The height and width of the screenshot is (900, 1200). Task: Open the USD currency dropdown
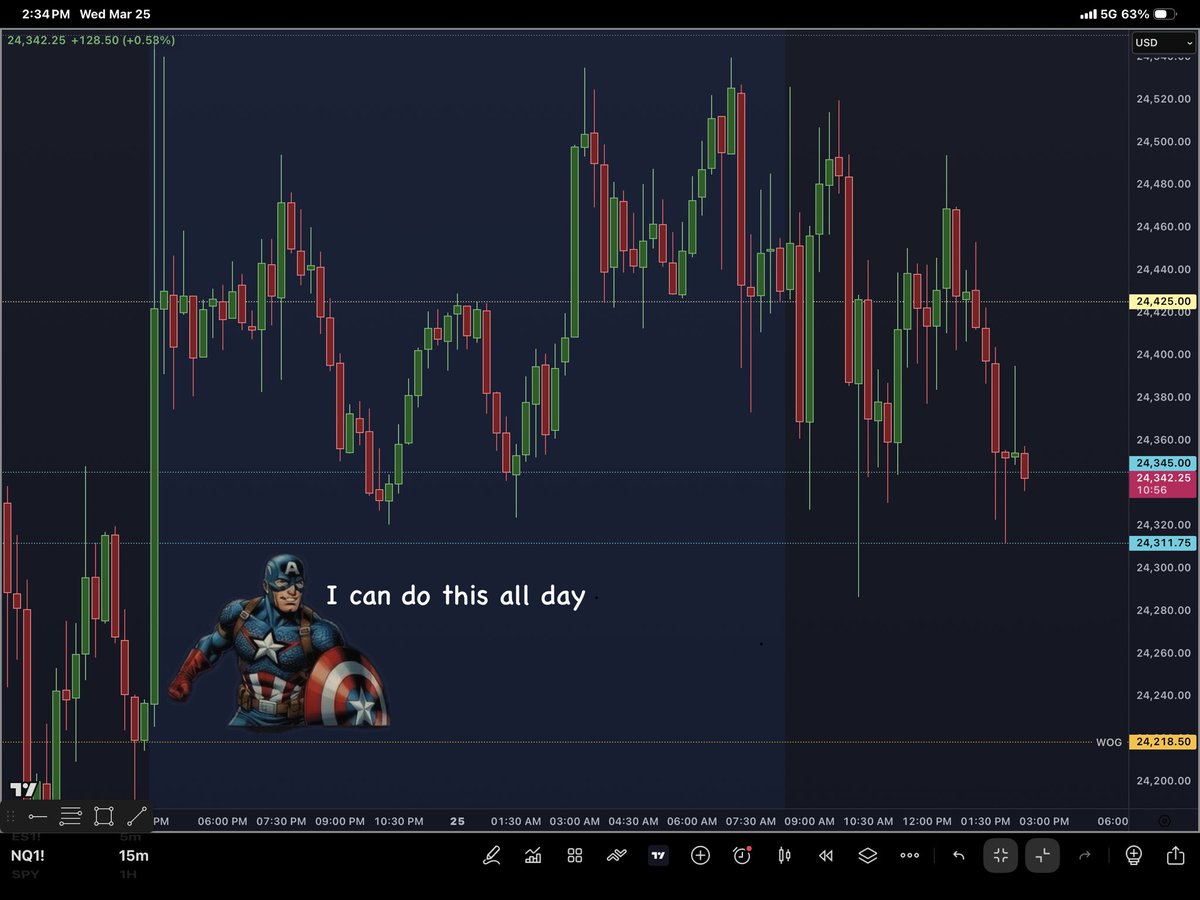(x=1163, y=43)
